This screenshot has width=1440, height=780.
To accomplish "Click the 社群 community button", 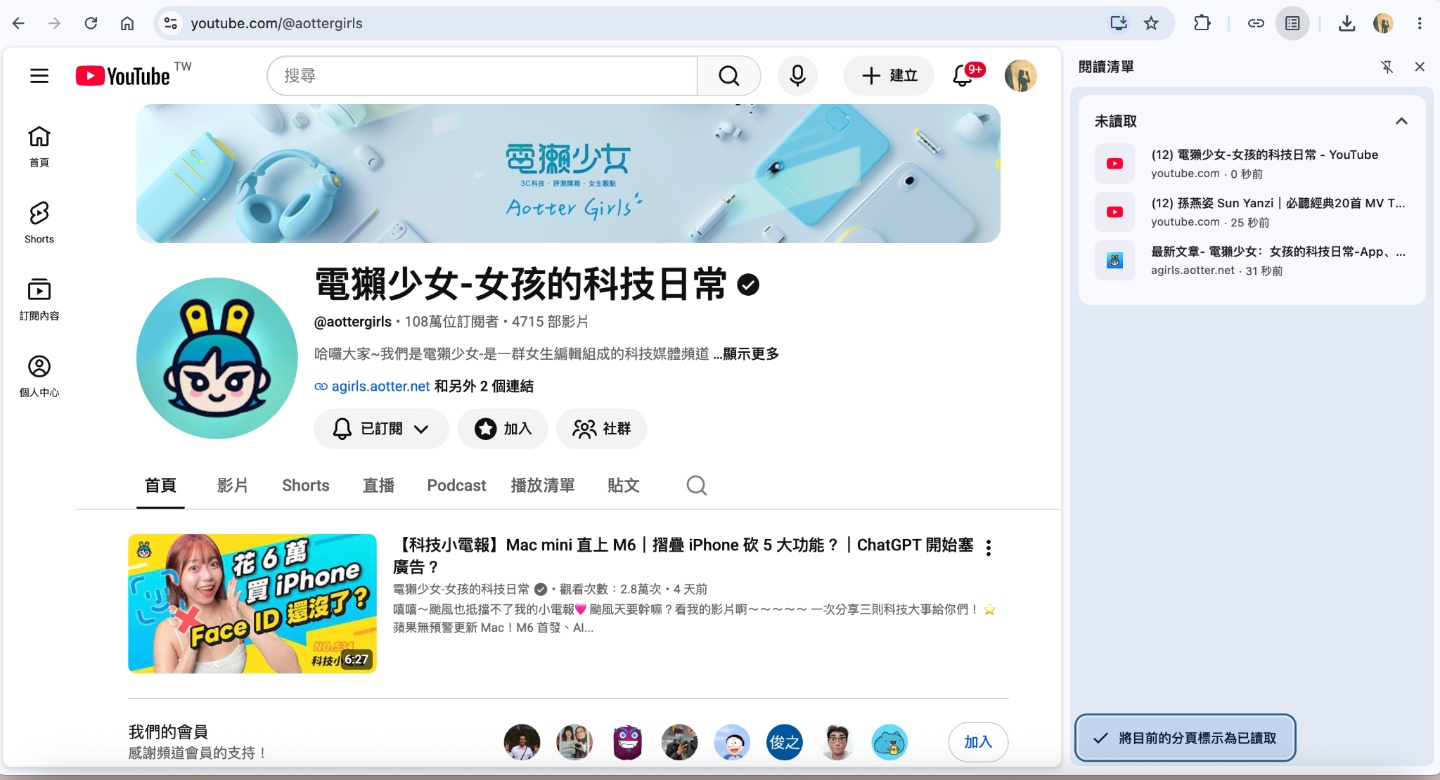I will point(602,428).
